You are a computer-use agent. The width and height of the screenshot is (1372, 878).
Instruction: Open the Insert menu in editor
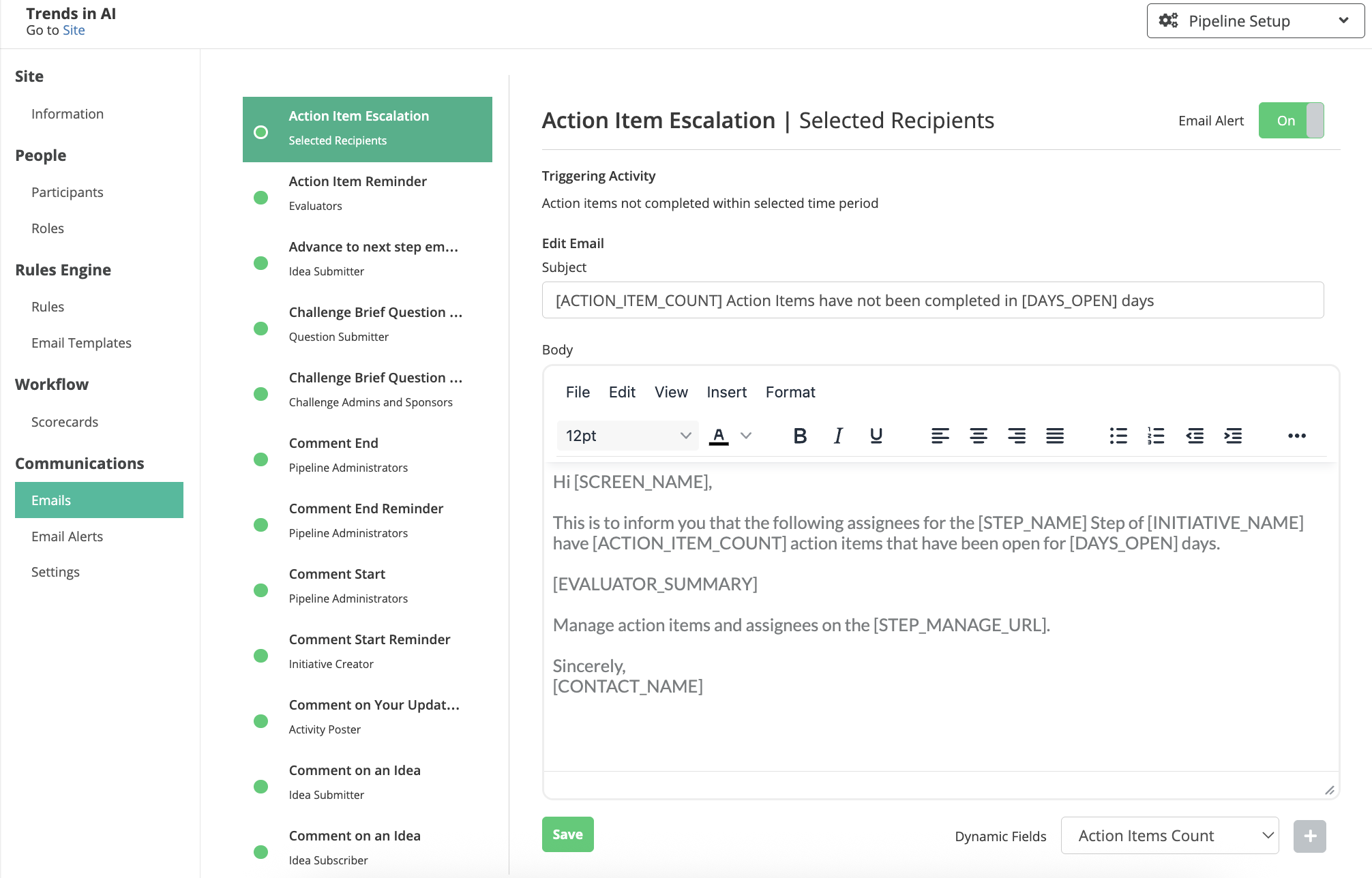tap(726, 392)
